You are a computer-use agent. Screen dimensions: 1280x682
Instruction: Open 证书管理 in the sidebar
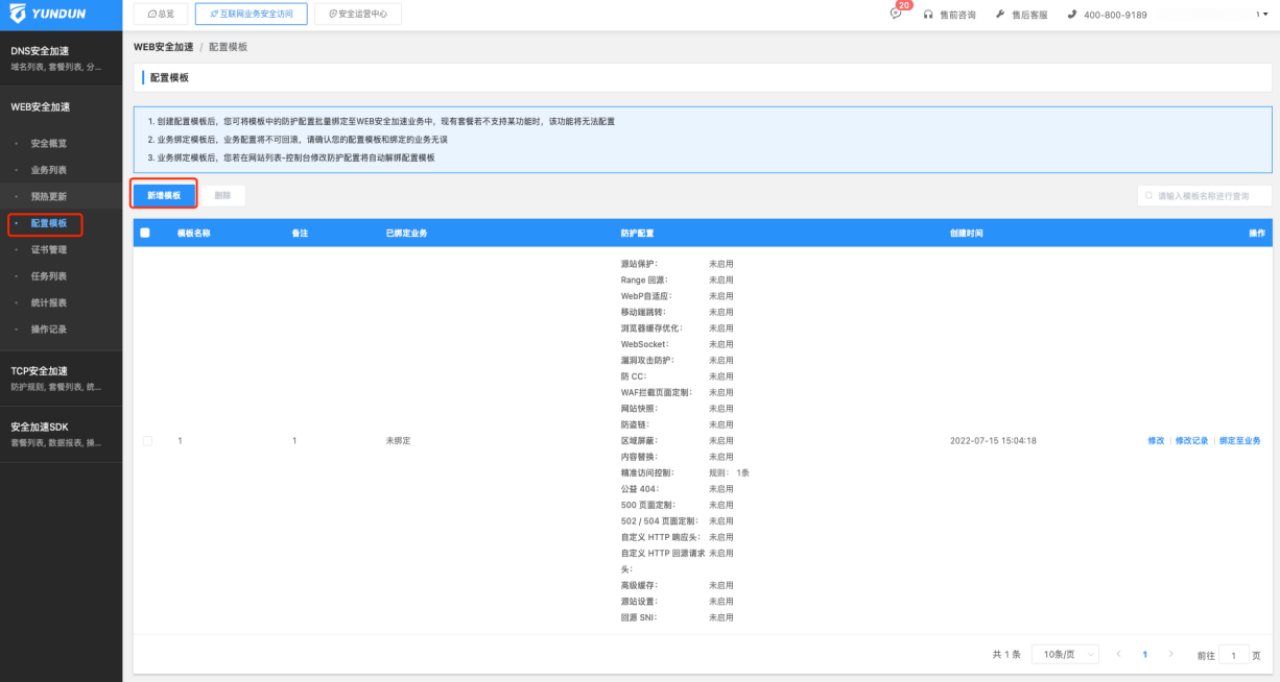tap(49, 250)
